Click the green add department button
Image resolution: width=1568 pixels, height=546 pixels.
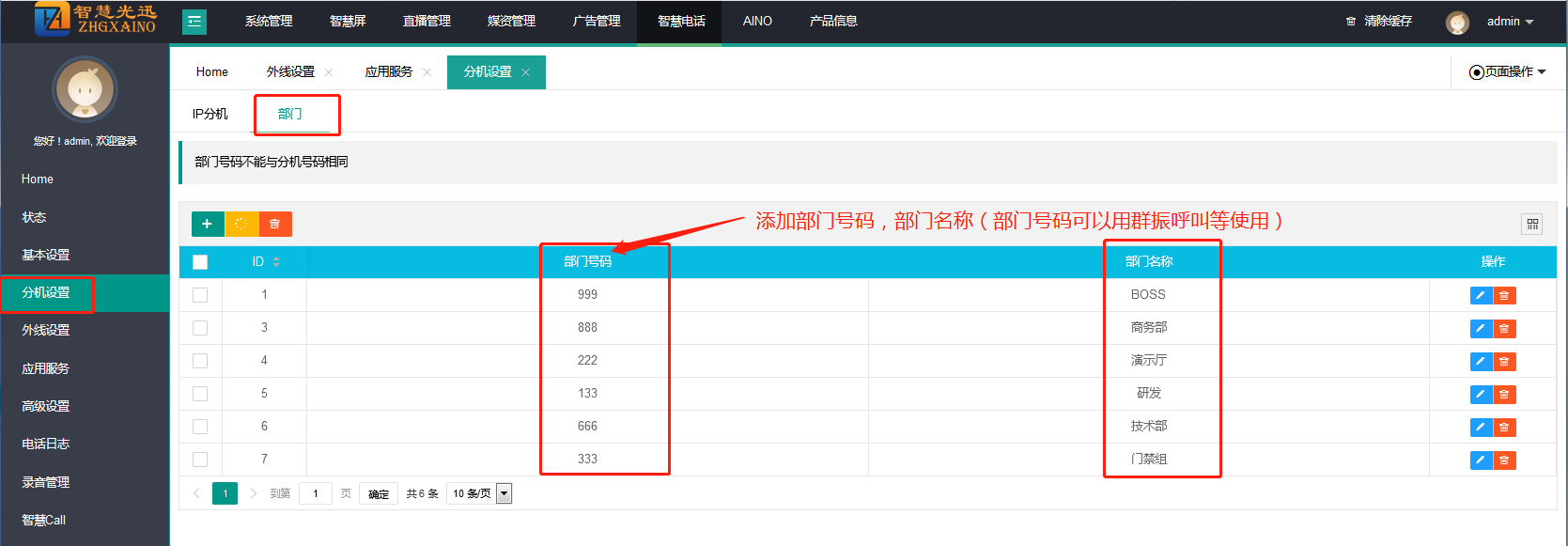[207, 224]
